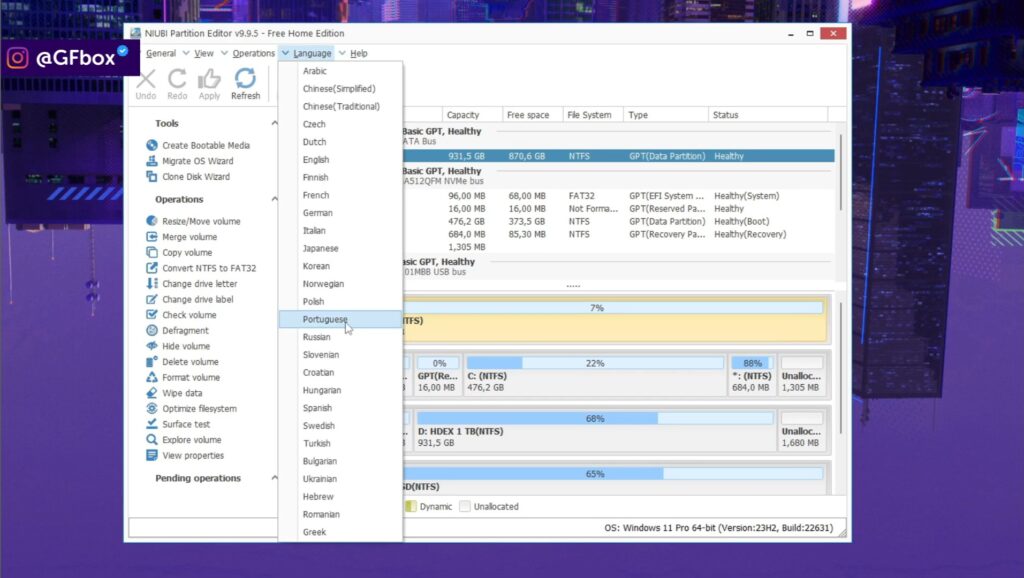This screenshot has width=1024, height=578.
Task: Open Change drive letter
Action: [192, 284]
